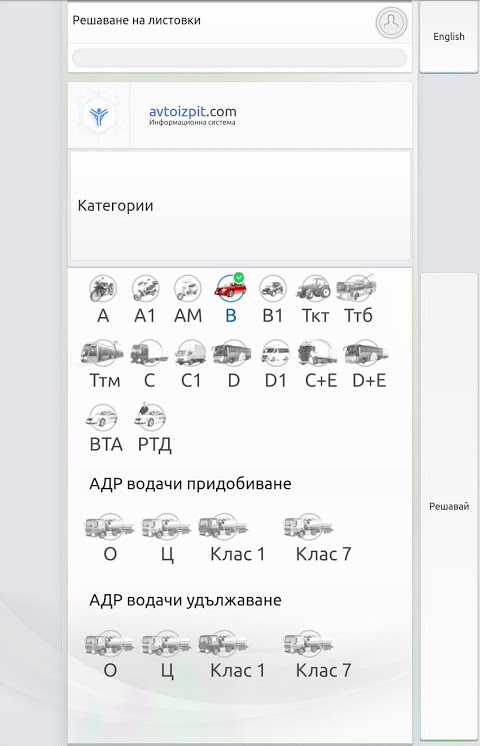Pick the B1 small vehicle icon
The width and height of the screenshot is (480, 746).
point(273,288)
